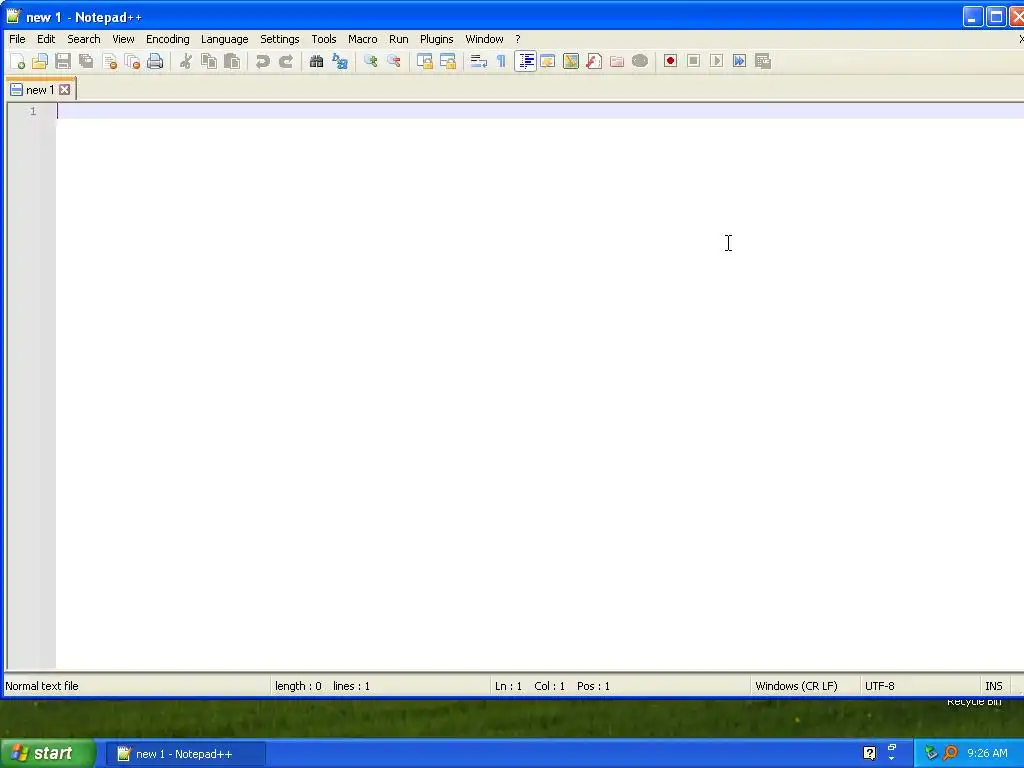1024x768 pixels.
Task: Click the Cut scissors icon
Action: (x=186, y=61)
